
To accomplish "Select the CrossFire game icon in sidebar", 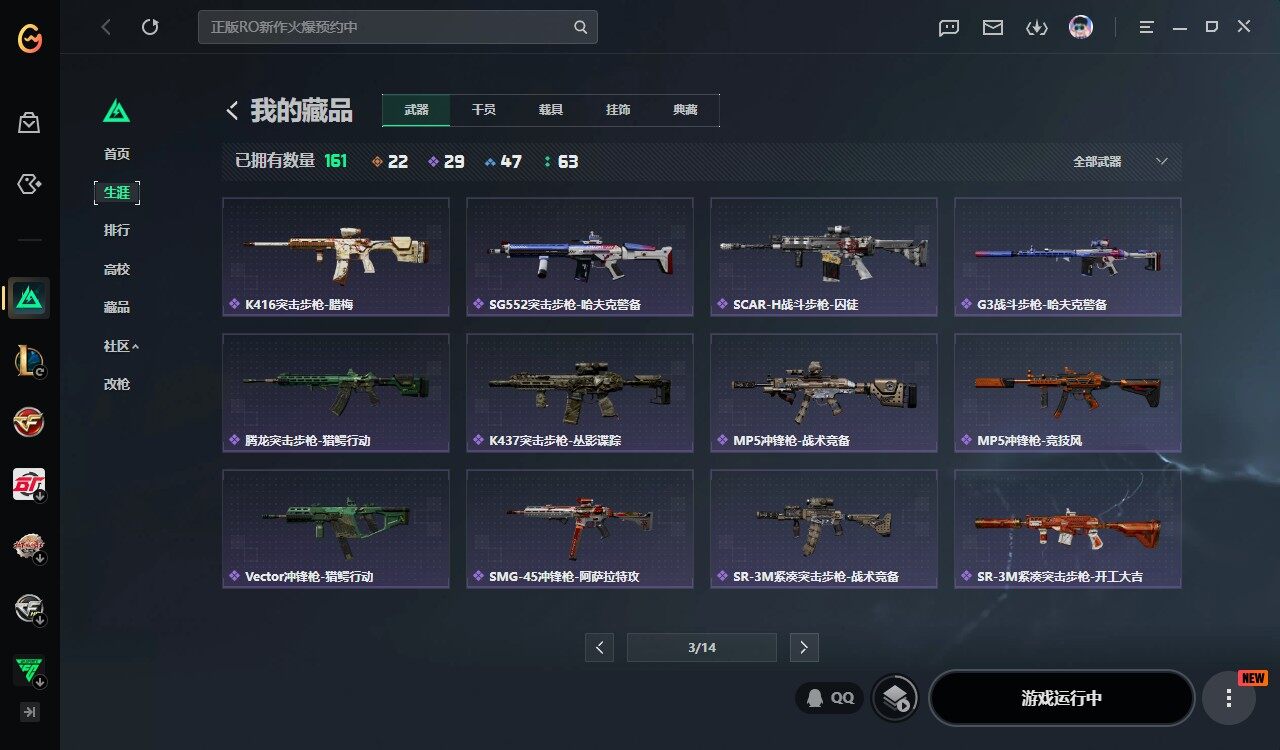I will (29, 422).
